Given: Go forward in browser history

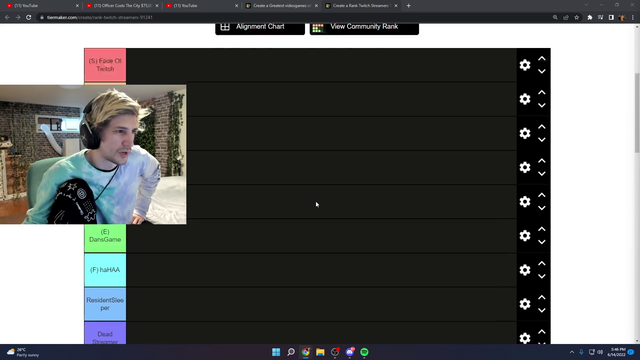Looking at the screenshot, I should [x=18, y=18].
